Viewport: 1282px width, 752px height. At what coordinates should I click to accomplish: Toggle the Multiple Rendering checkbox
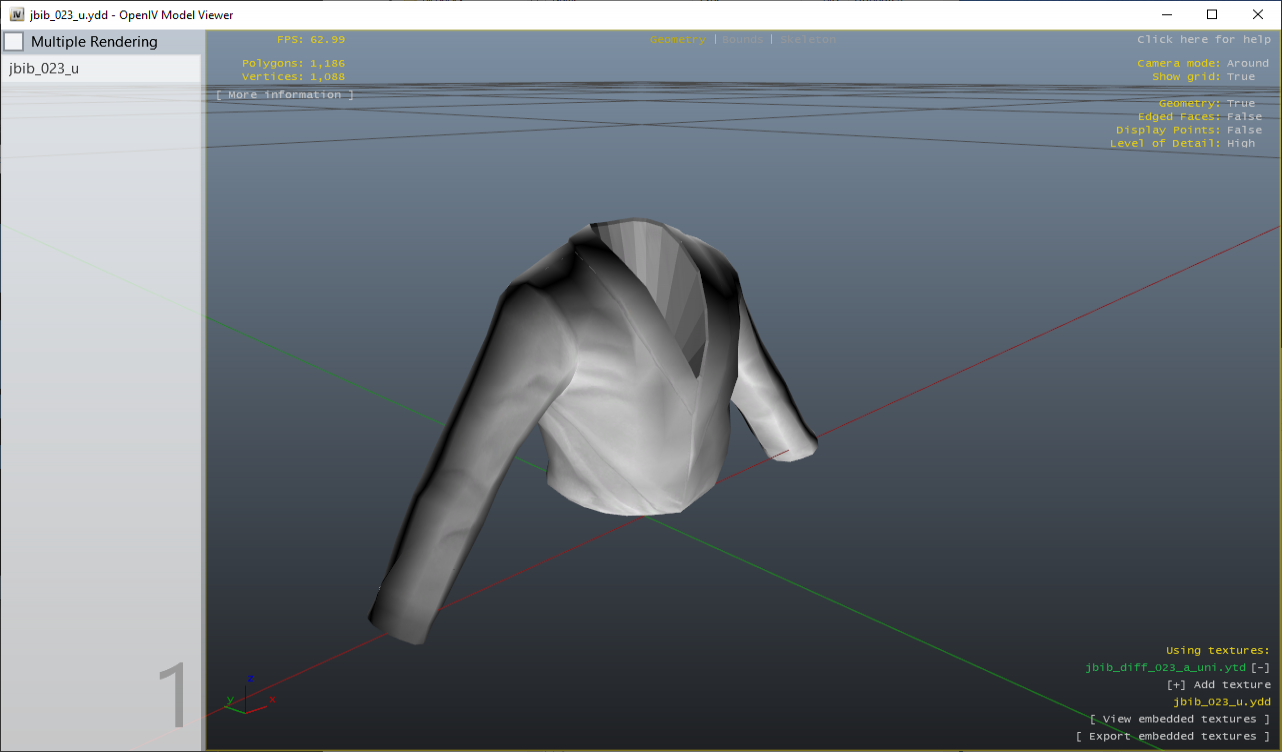pyautogui.click(x=14, y=41)
